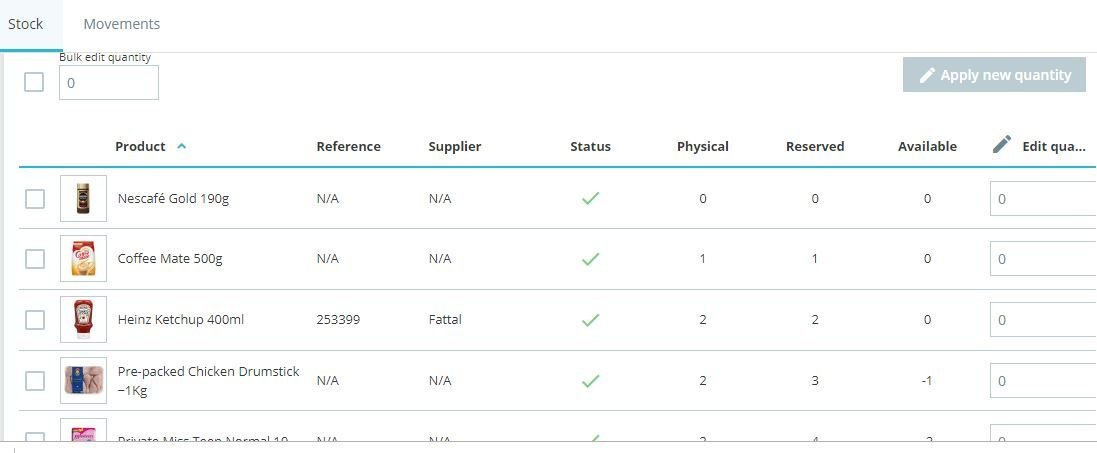Click the Product column sort arrow

pos(181,146)
